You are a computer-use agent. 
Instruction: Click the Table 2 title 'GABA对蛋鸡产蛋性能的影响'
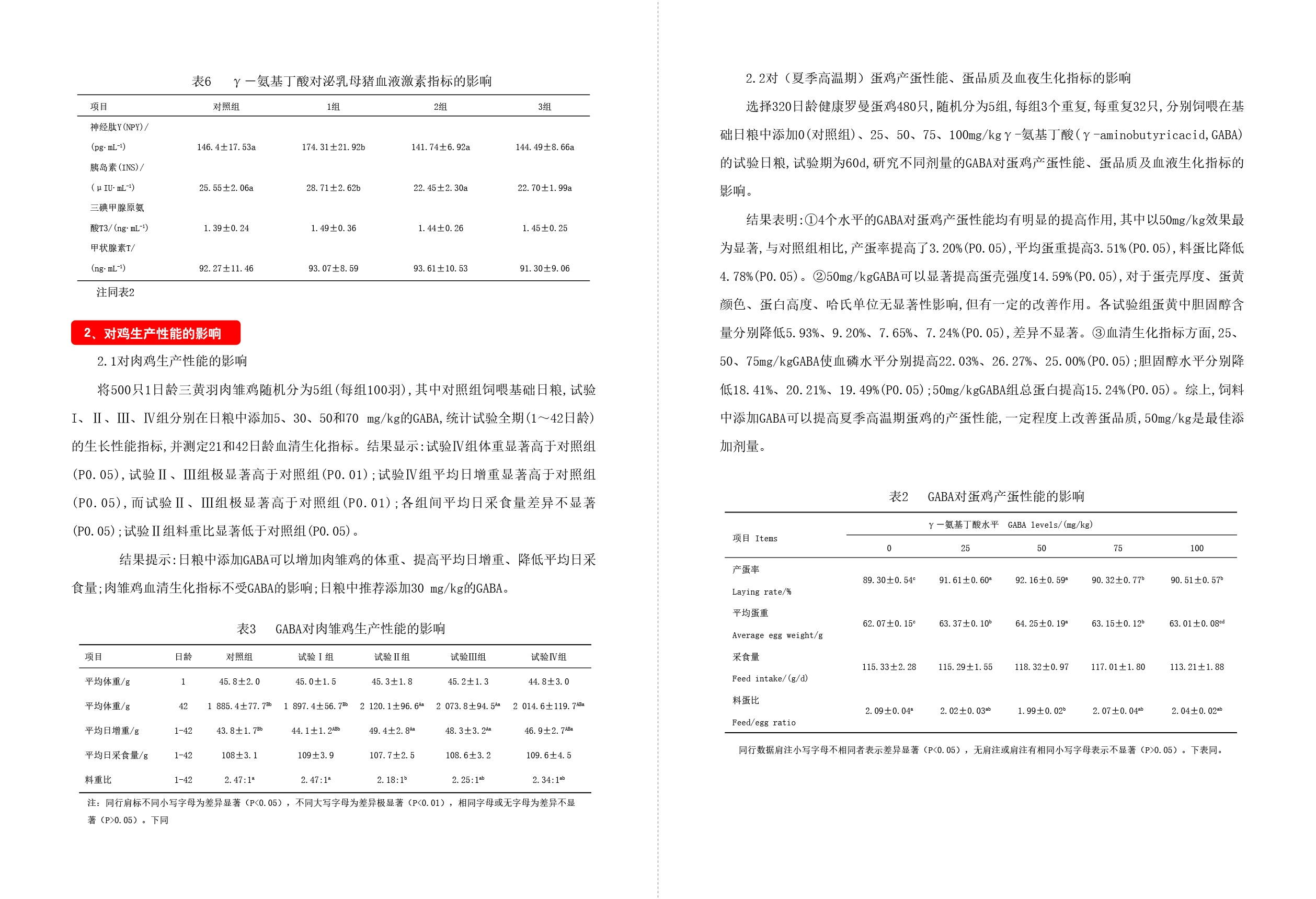pyautogui.click(x=987, y=497)
